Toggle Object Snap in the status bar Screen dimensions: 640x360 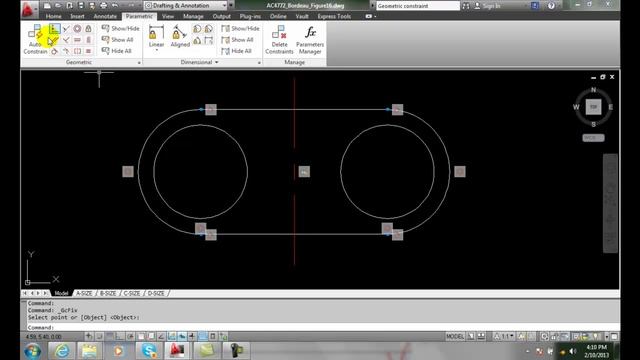(x=141, y=336)
